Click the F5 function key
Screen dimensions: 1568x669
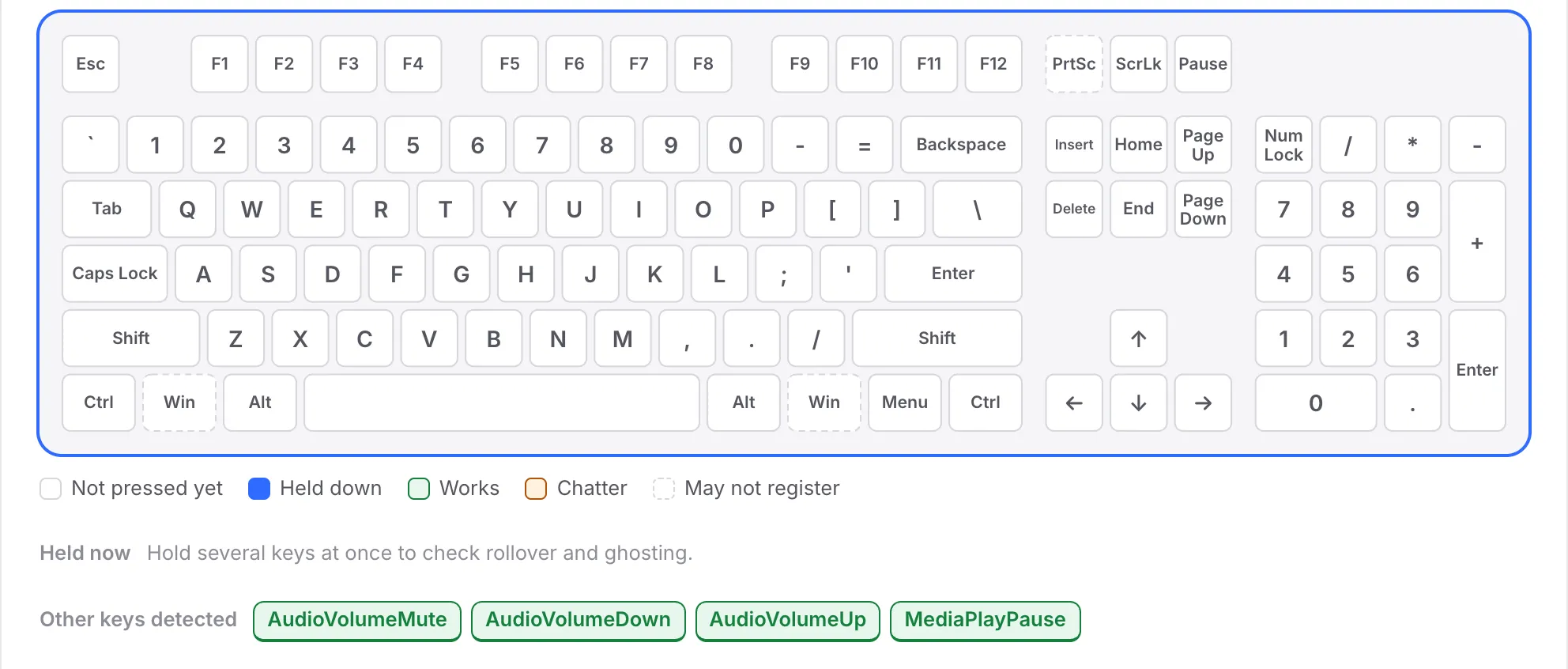pos(510,64)
